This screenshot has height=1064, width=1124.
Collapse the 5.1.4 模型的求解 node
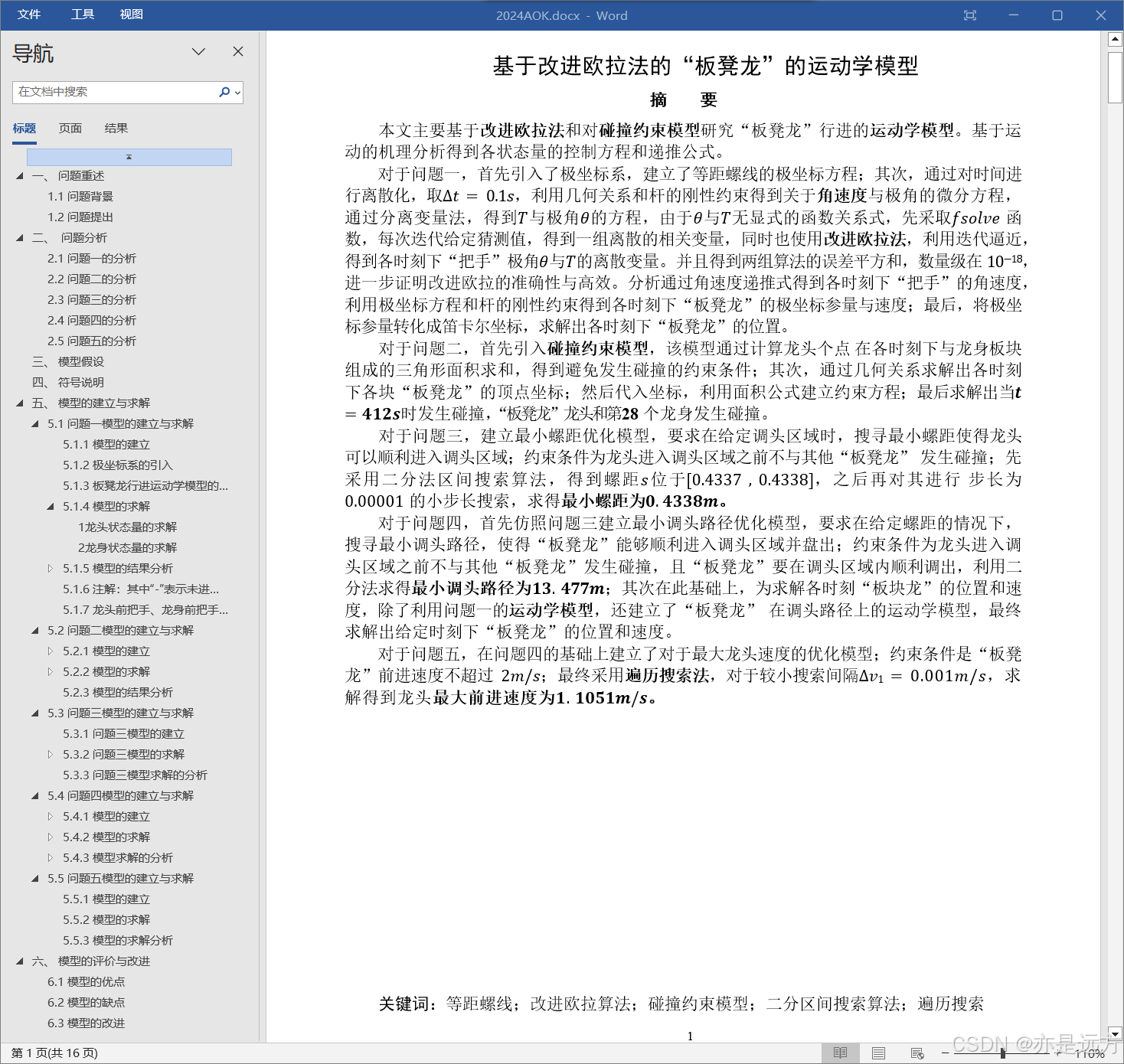[51, 507]
